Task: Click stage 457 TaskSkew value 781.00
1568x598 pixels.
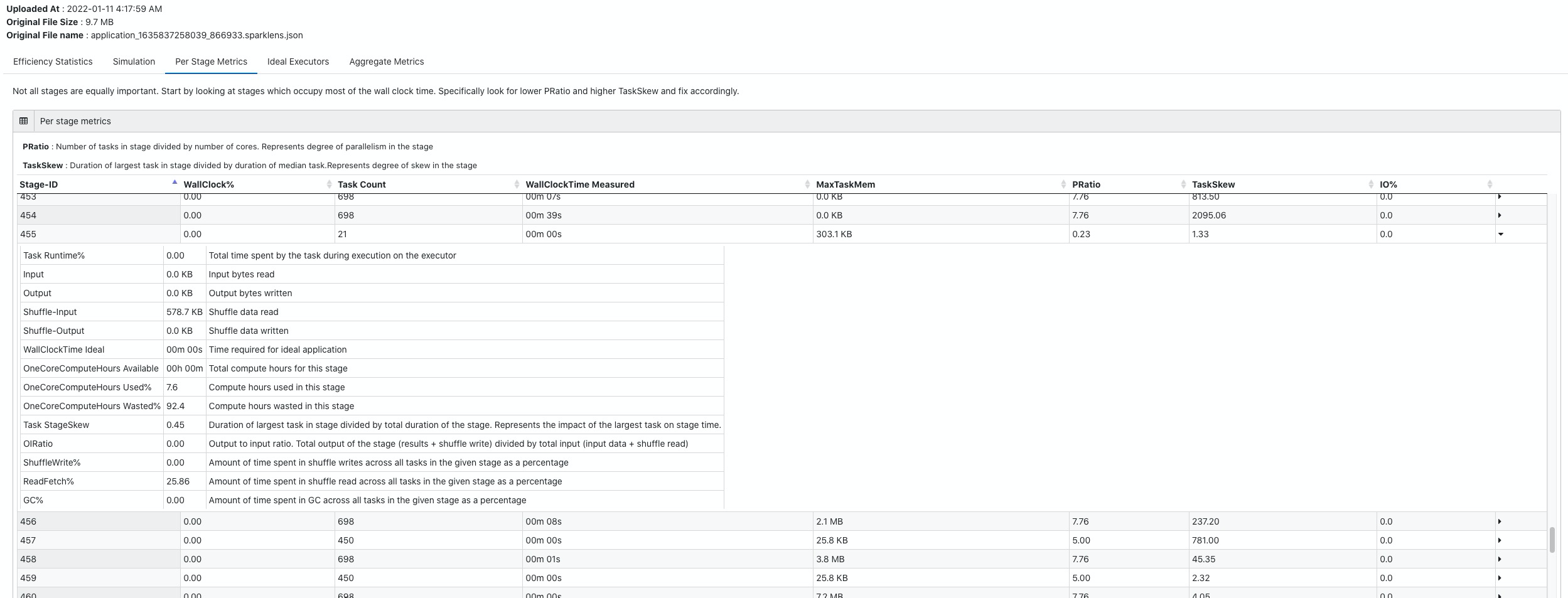Action: [1206, 540]
